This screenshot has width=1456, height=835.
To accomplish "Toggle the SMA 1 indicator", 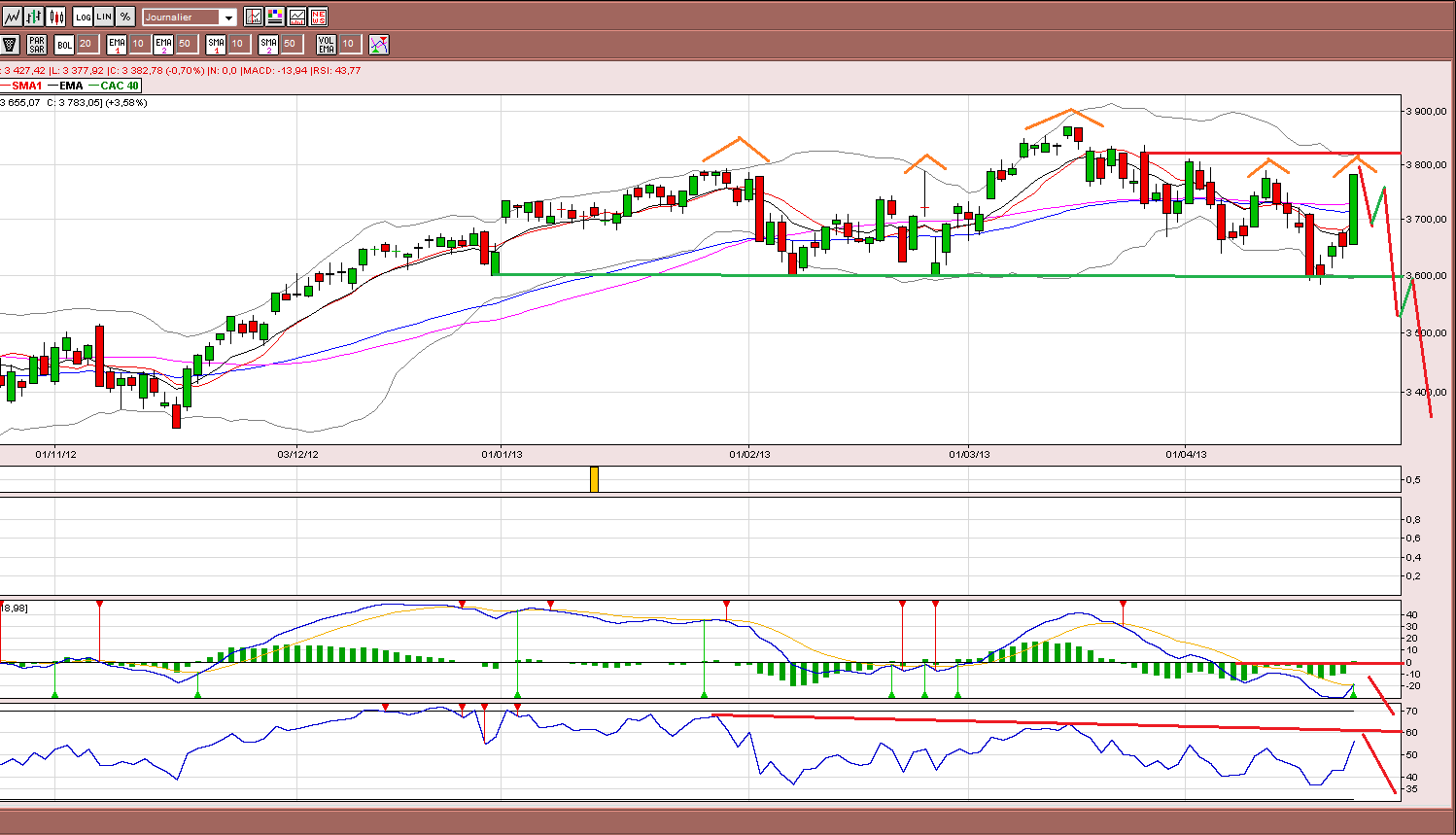I will (216, 45).
